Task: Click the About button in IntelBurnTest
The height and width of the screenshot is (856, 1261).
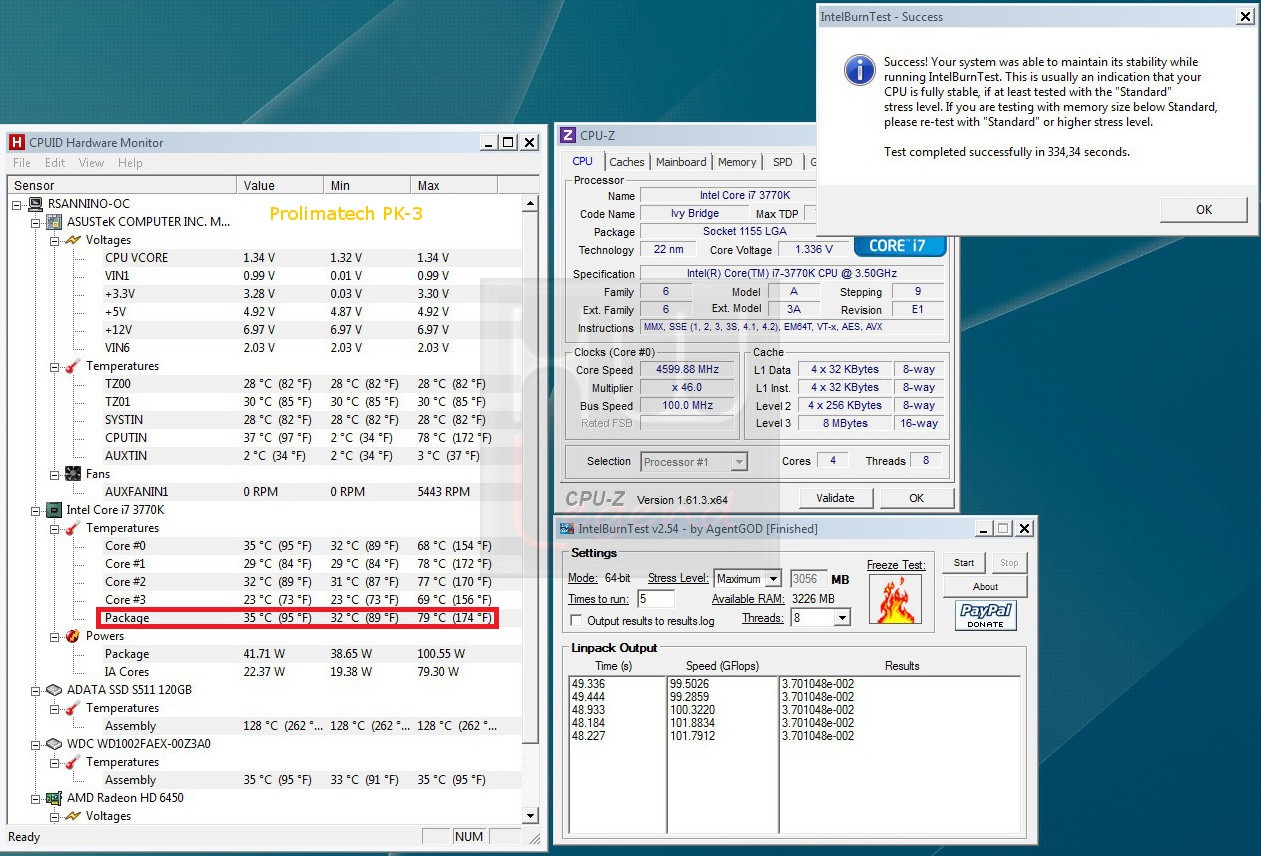Action: coord(986,587)
